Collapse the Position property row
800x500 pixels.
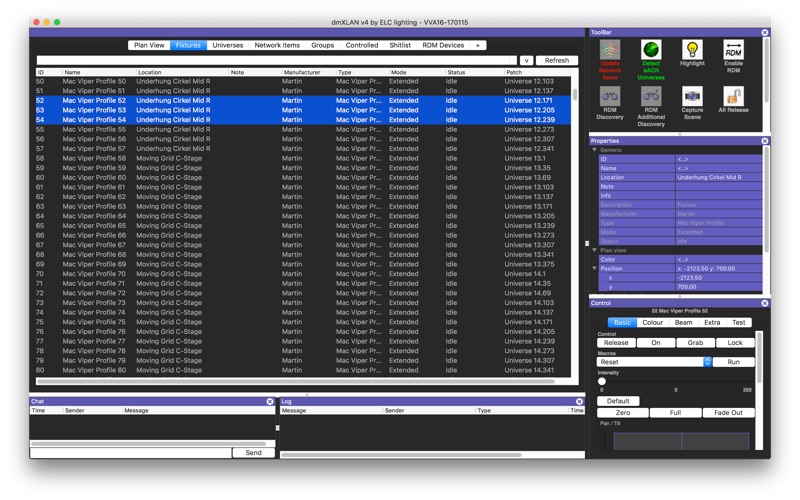[594, 268]
